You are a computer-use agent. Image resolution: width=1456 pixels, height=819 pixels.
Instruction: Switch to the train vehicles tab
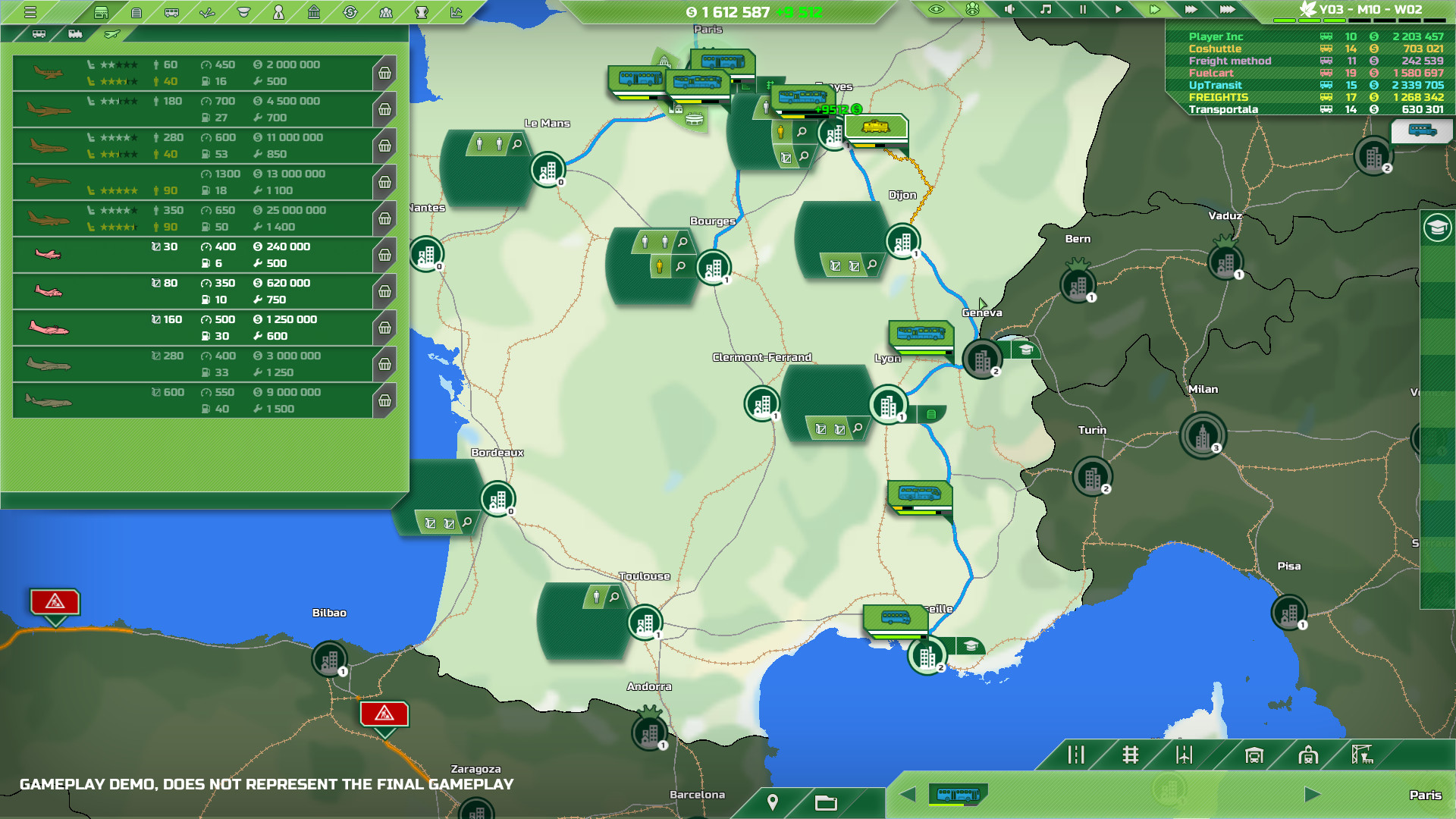click(76, 33)
